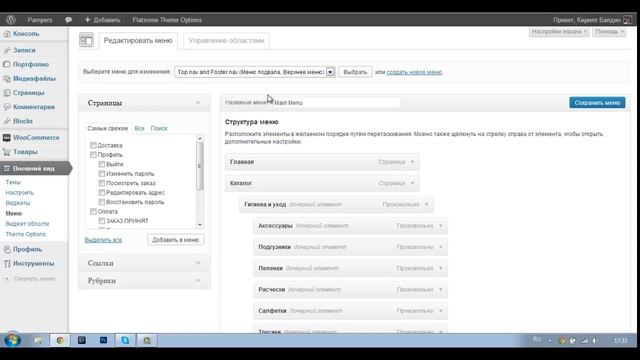This screenshot has width=640, height=360.
Task: Click the volume icon in system tray
Action: click(595, 340)
